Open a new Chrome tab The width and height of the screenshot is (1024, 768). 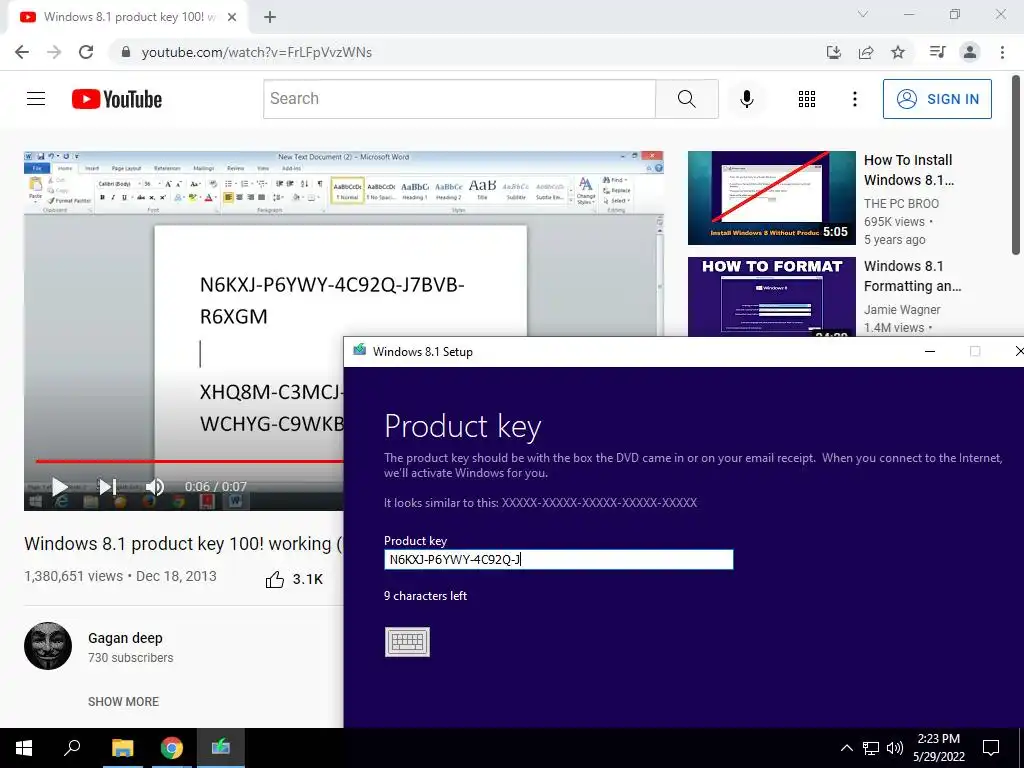pyautogui.click(x=270, y=17)
